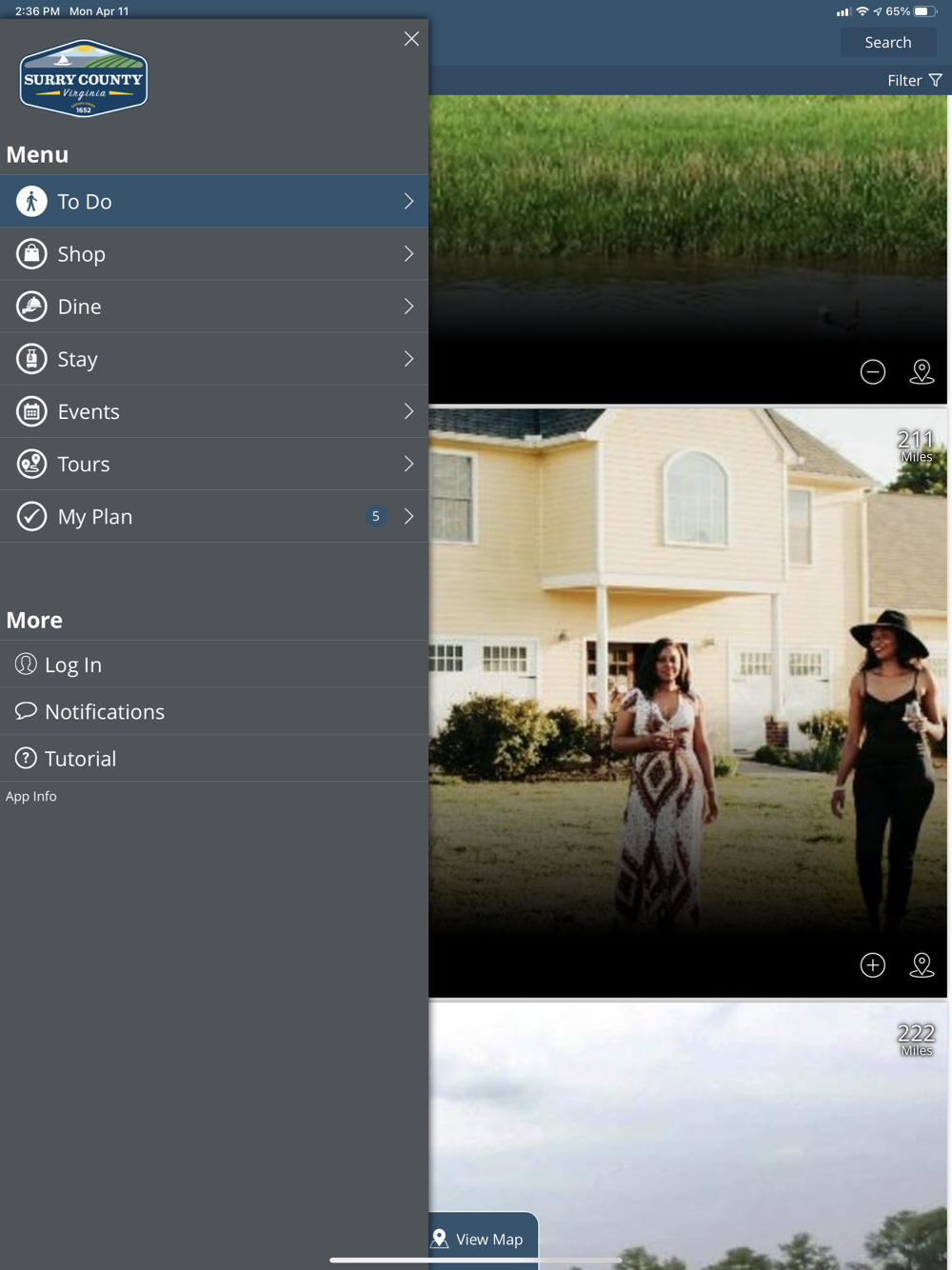Expand the To Do chevron

(408, 201)
